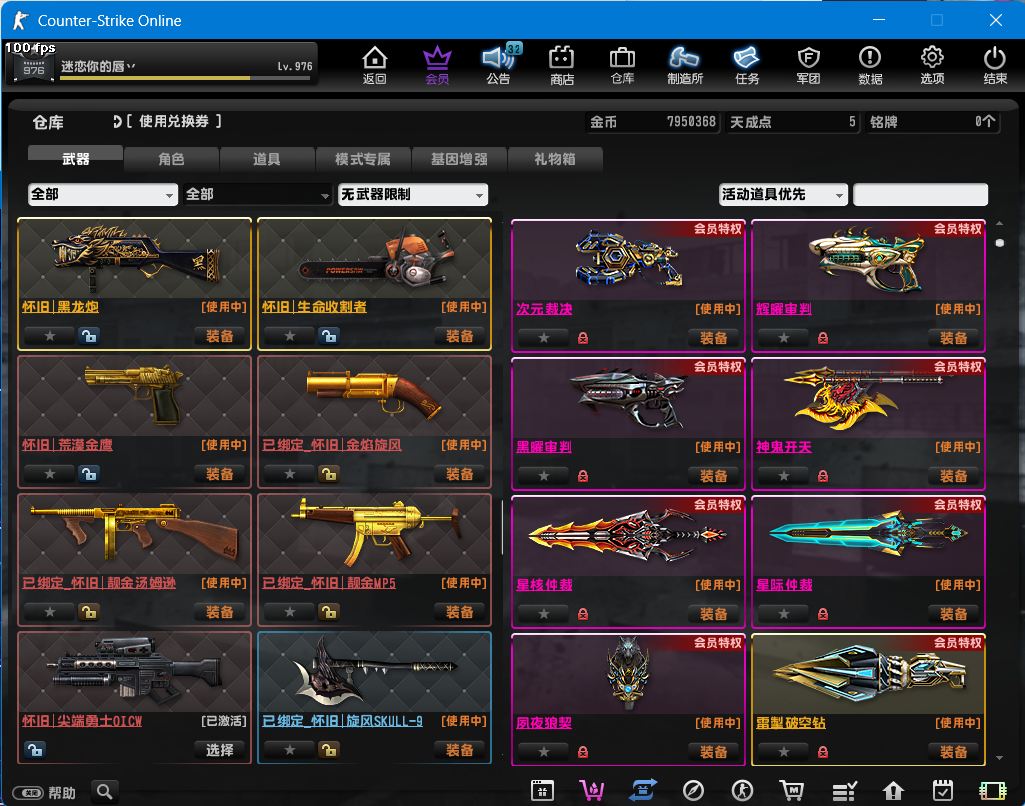Toggle the 帮助 help switch

(29, 793)
